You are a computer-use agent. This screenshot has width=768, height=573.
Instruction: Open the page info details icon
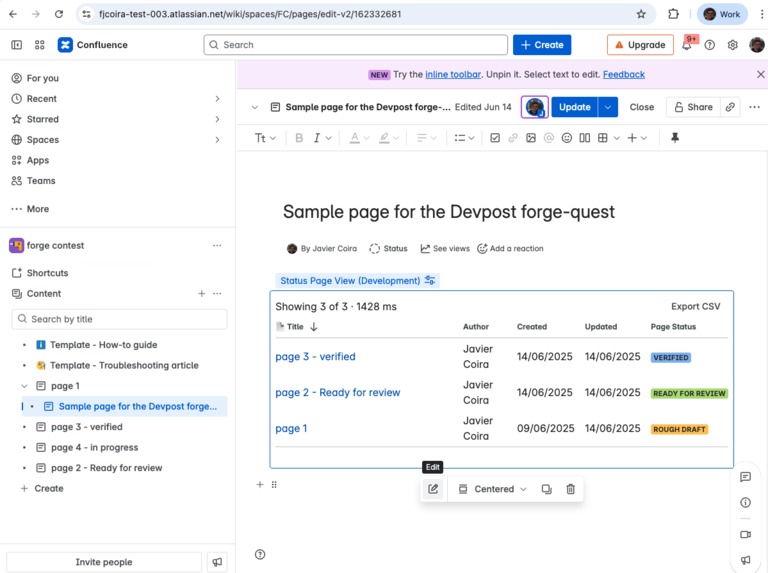click(745, 502)
